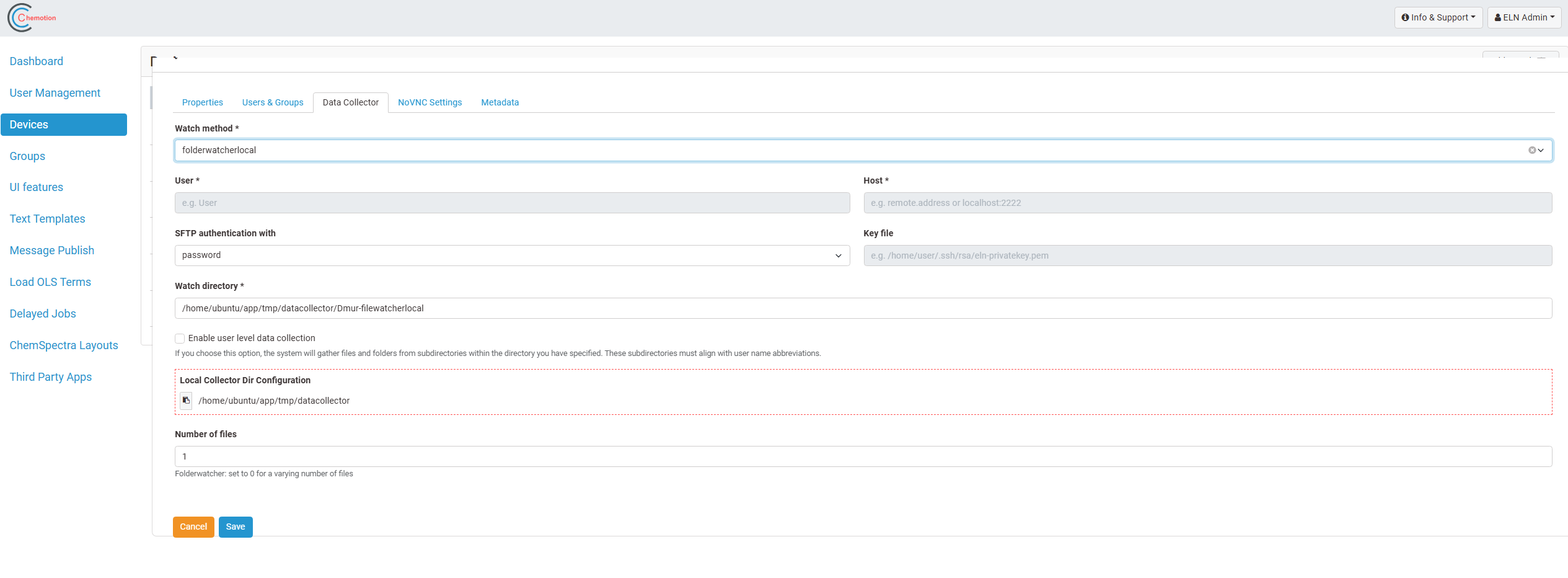Click the Chemotion logo
This screenshot has height=578, width=1568.
coord(30,17)
